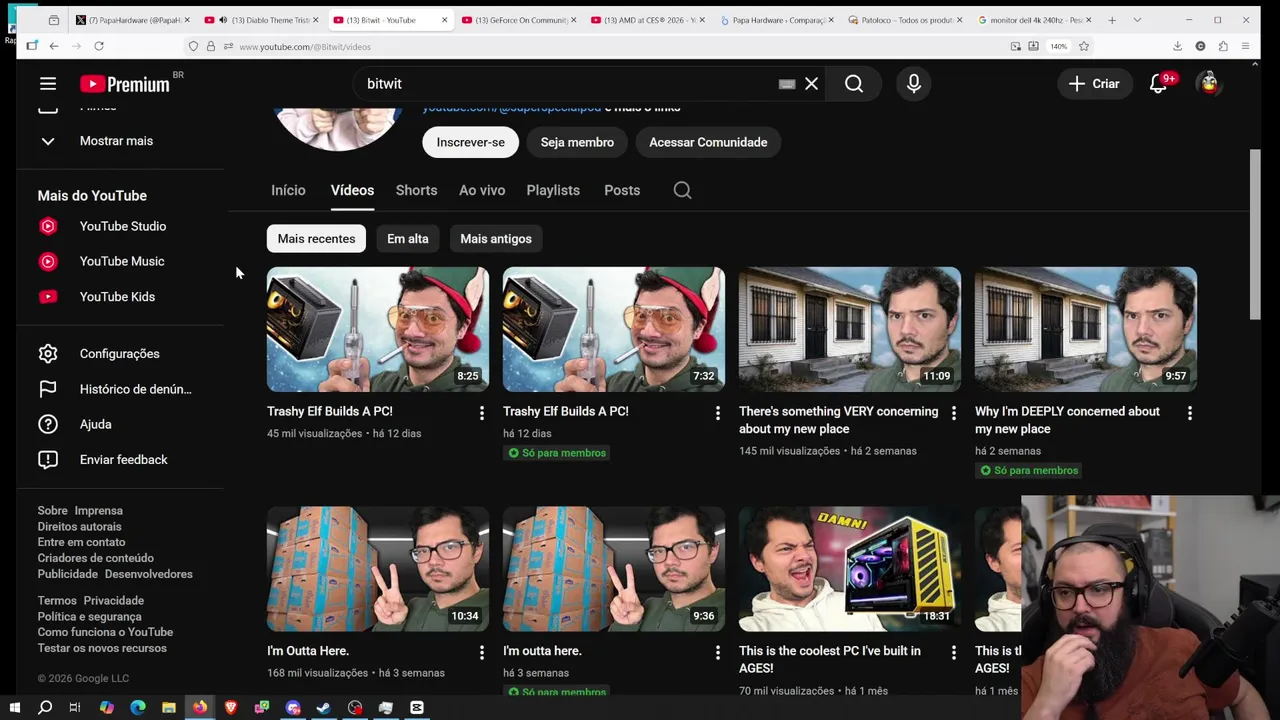The width and height of the screenshot is (1280, 720).
Task: Click the Seja membro button
Action: 577,142
